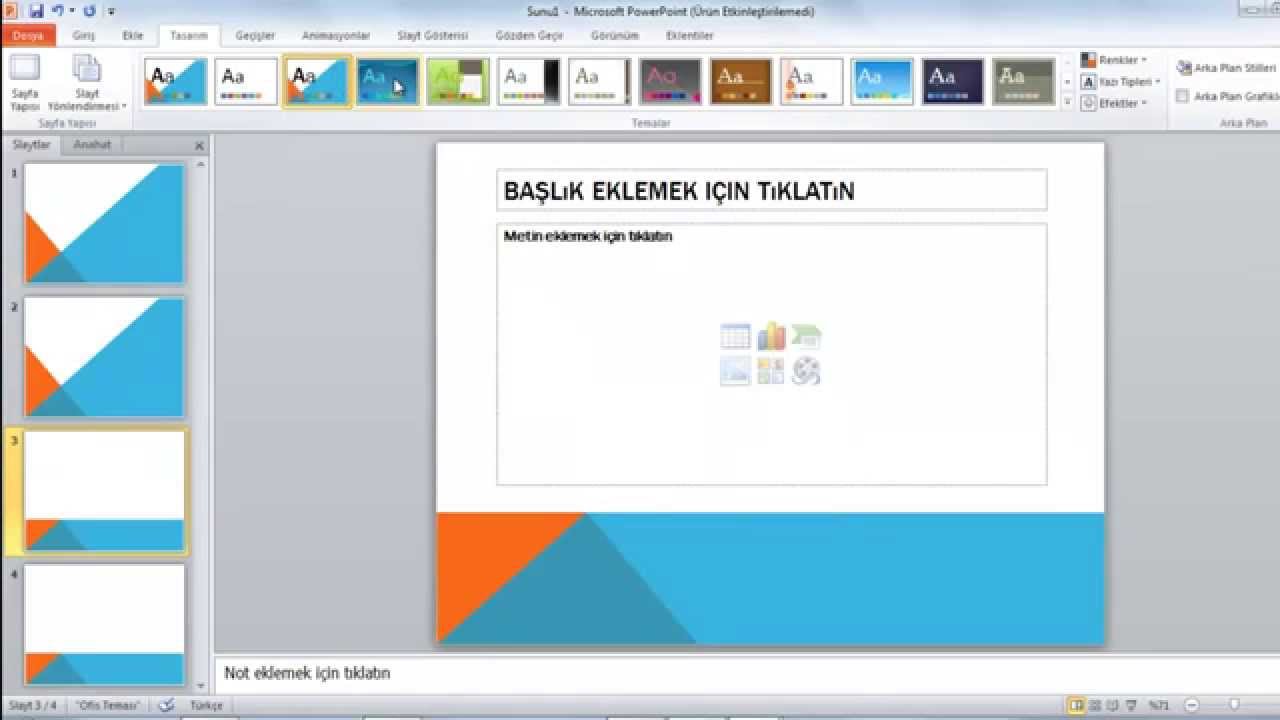Adjust the zoom slider in status bar
This screenshot has height=720, width=1280.
pyautogui.click(x=1234, y=705)
